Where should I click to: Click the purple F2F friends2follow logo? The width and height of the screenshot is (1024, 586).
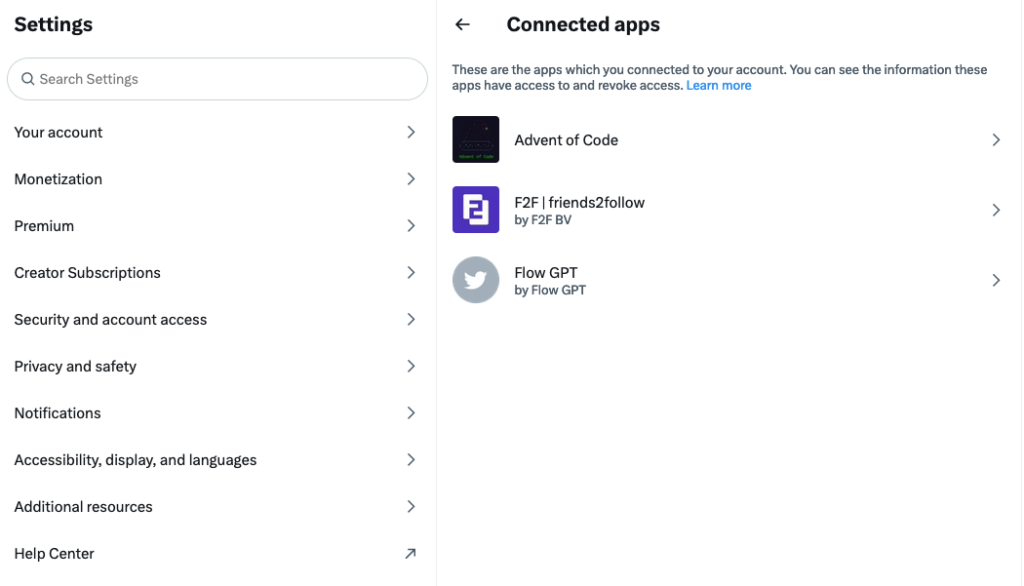click(x=475, y=210)
